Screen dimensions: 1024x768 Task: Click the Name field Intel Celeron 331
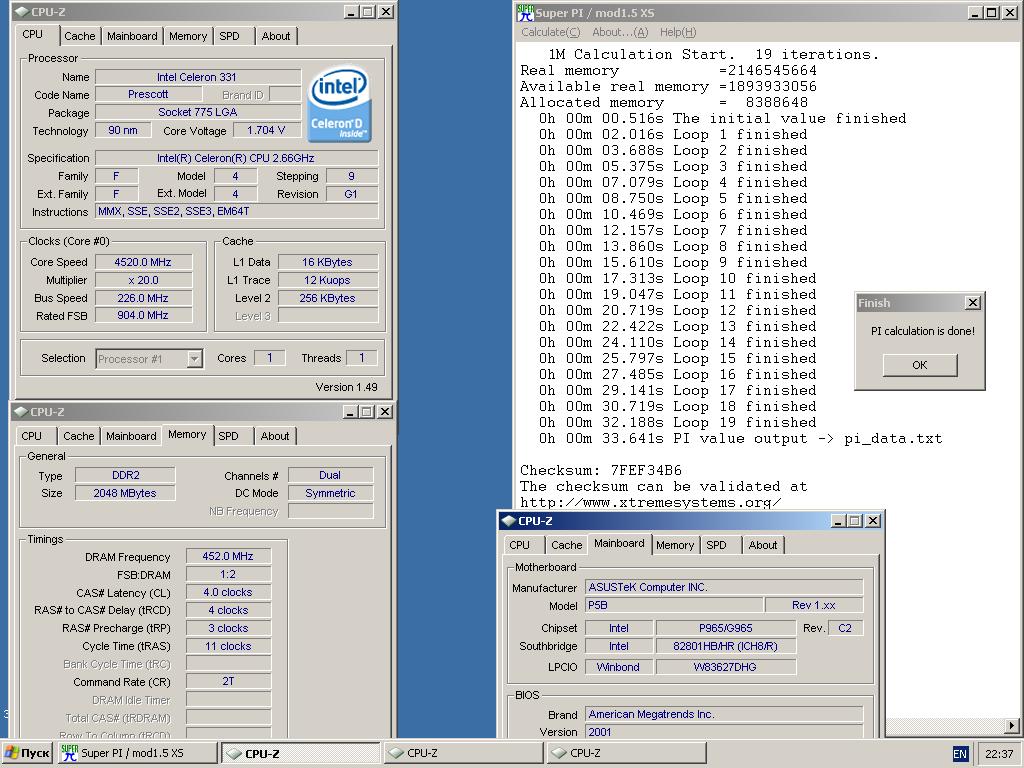pyautogui.click(x=197, y=77)
